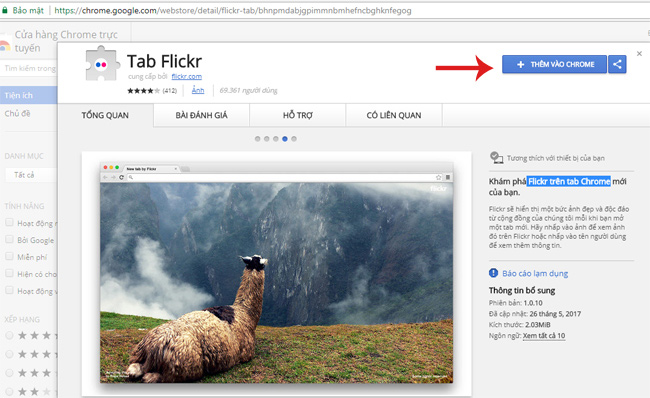Click the Kích thước: 2.03MiB text

tap(519, 325)
